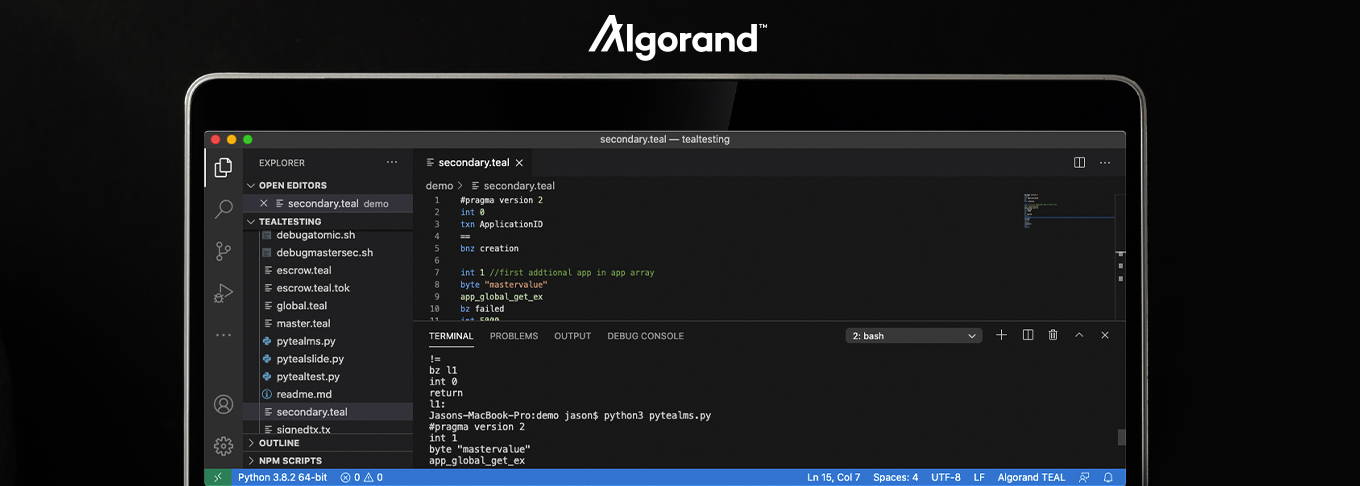
Task: Switch to the Problems panel tab
Action: click(x=514, y=336)
